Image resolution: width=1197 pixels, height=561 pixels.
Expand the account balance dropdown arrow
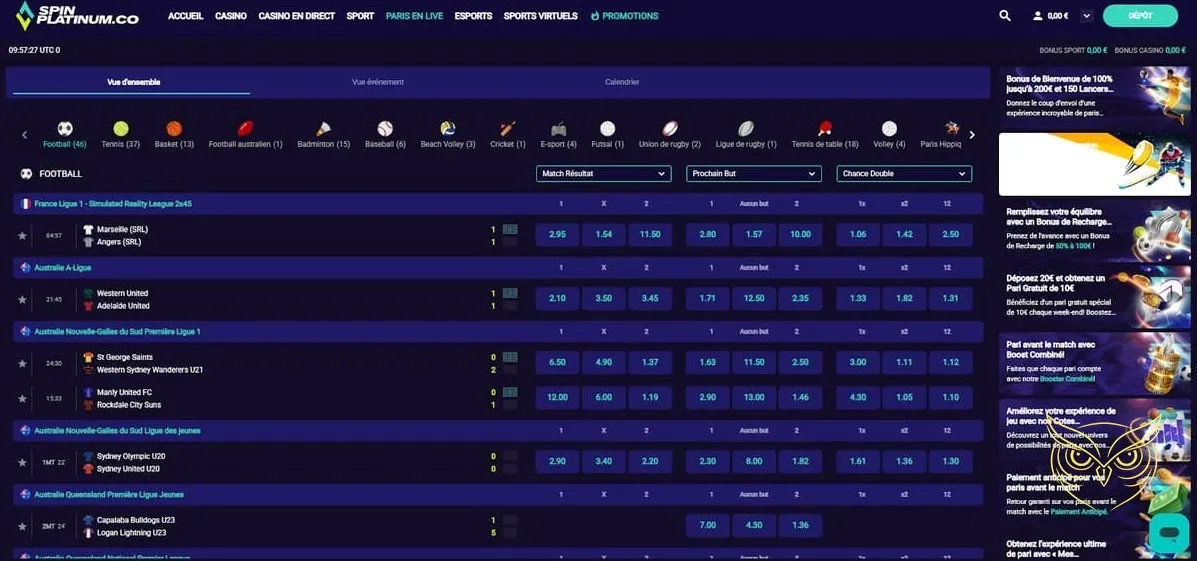point(1087,16)
